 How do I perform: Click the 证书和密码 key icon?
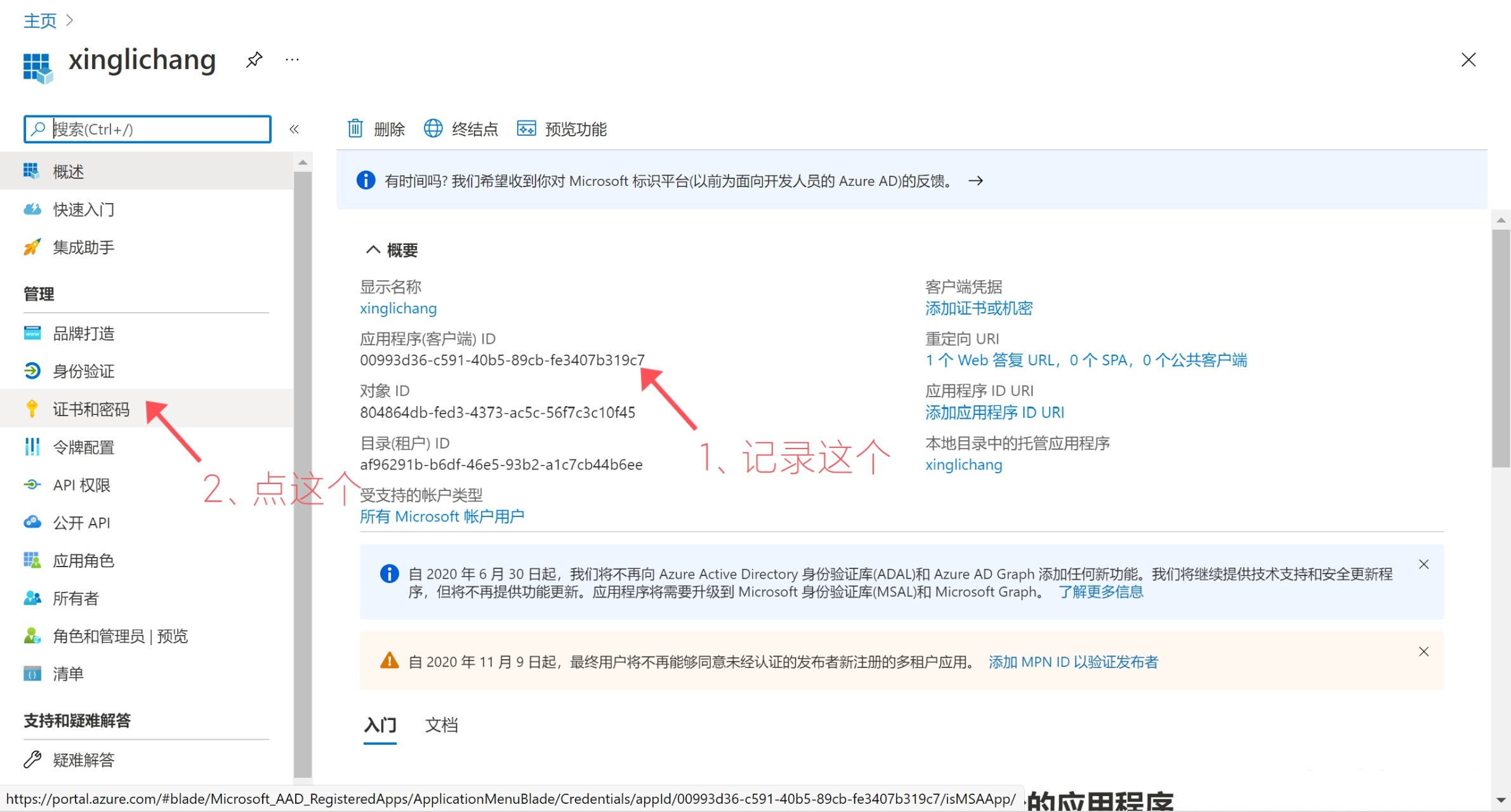32,409
